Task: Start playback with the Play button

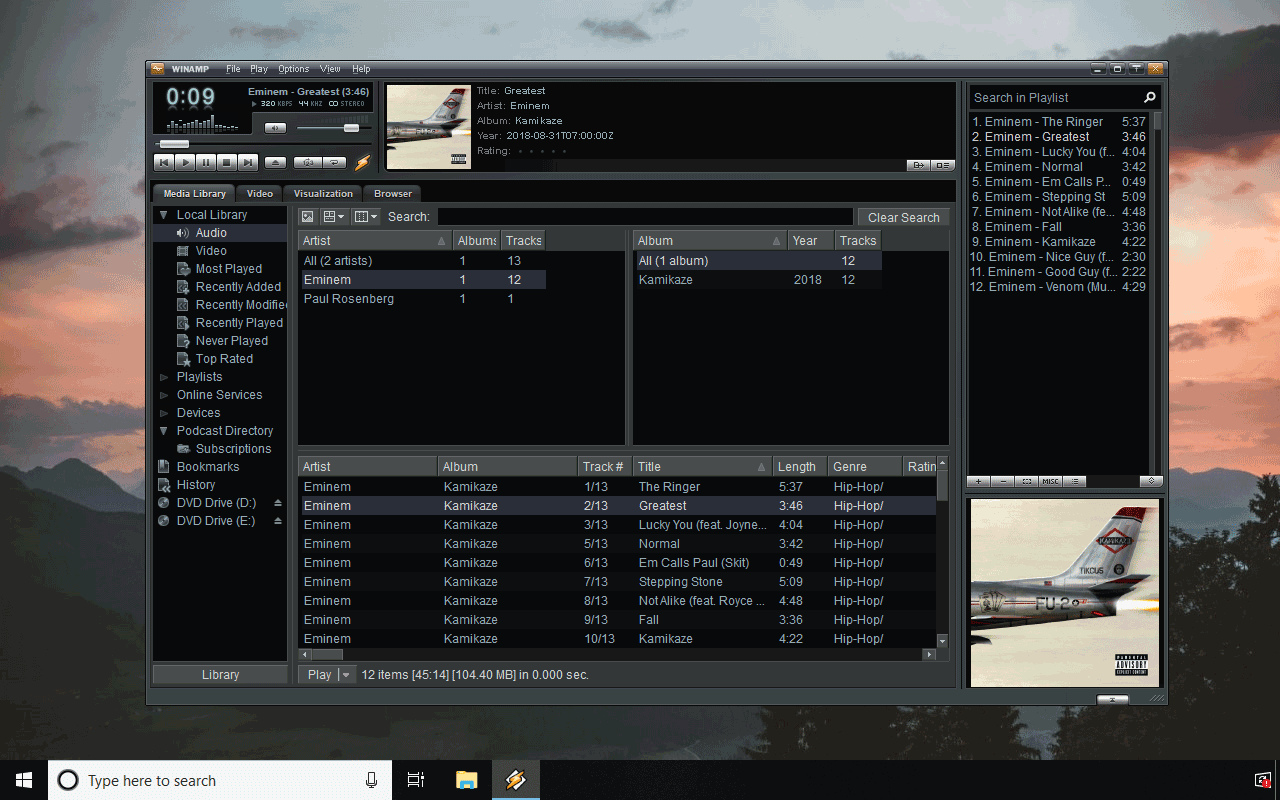Action: point(185,162)
